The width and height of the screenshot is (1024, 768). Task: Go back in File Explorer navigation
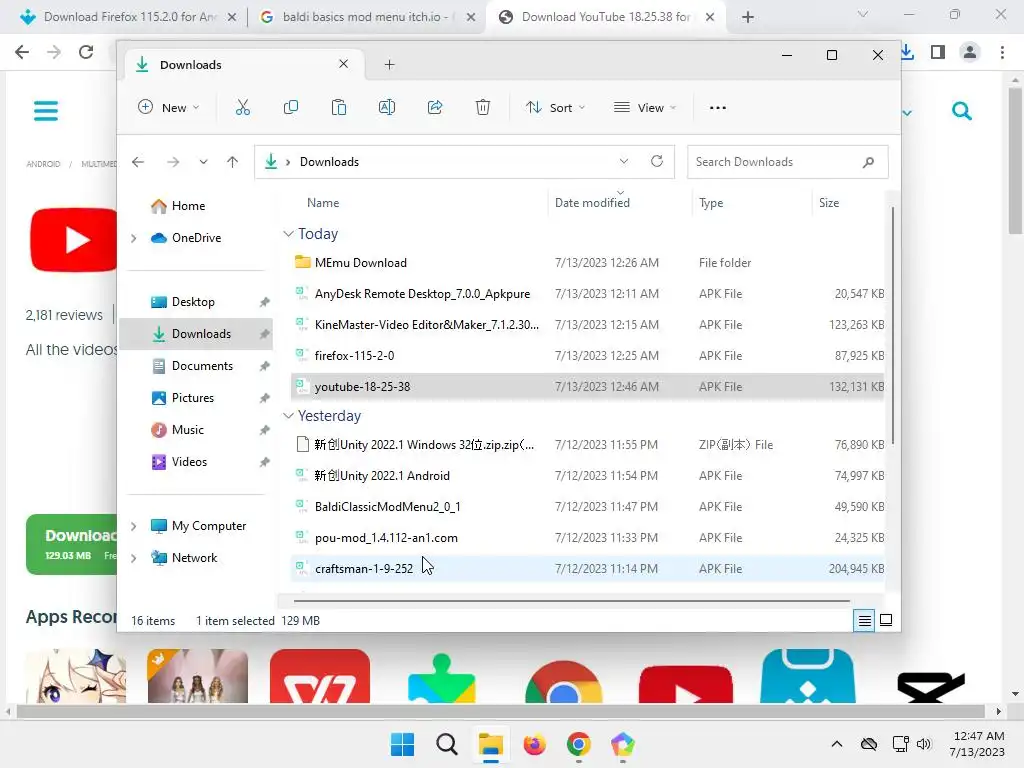(x=138, y=162)
